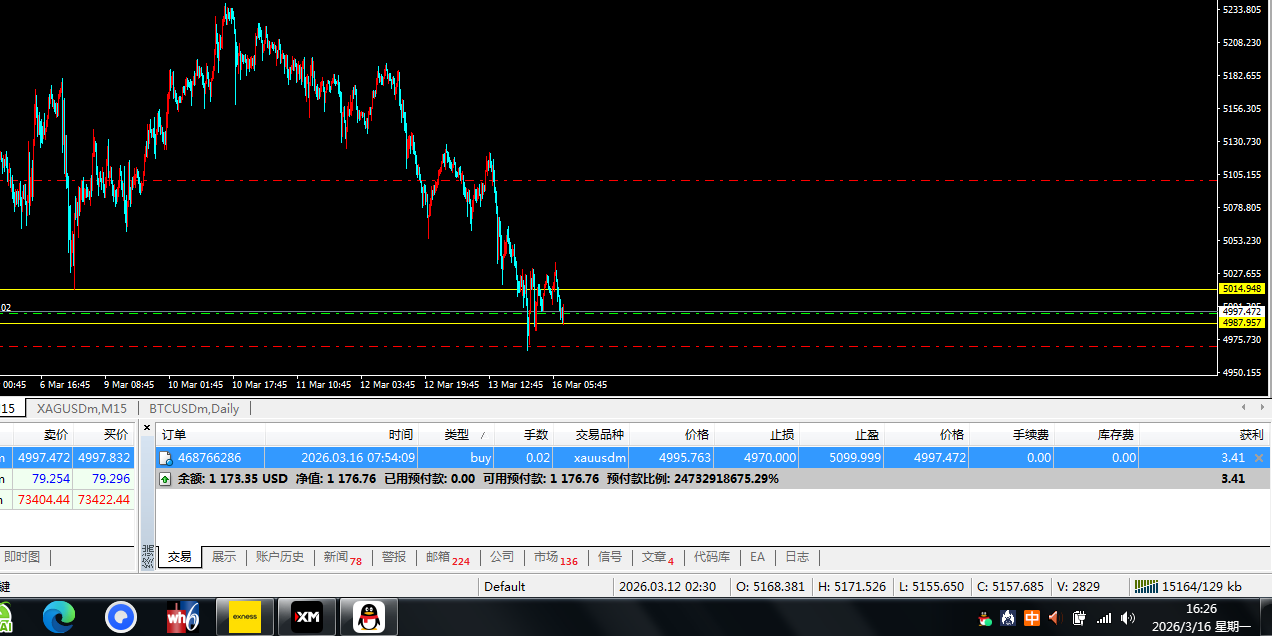Click the green balance arrow icon
Viewport: 1272px width, 636px height.
coord(165,479)
